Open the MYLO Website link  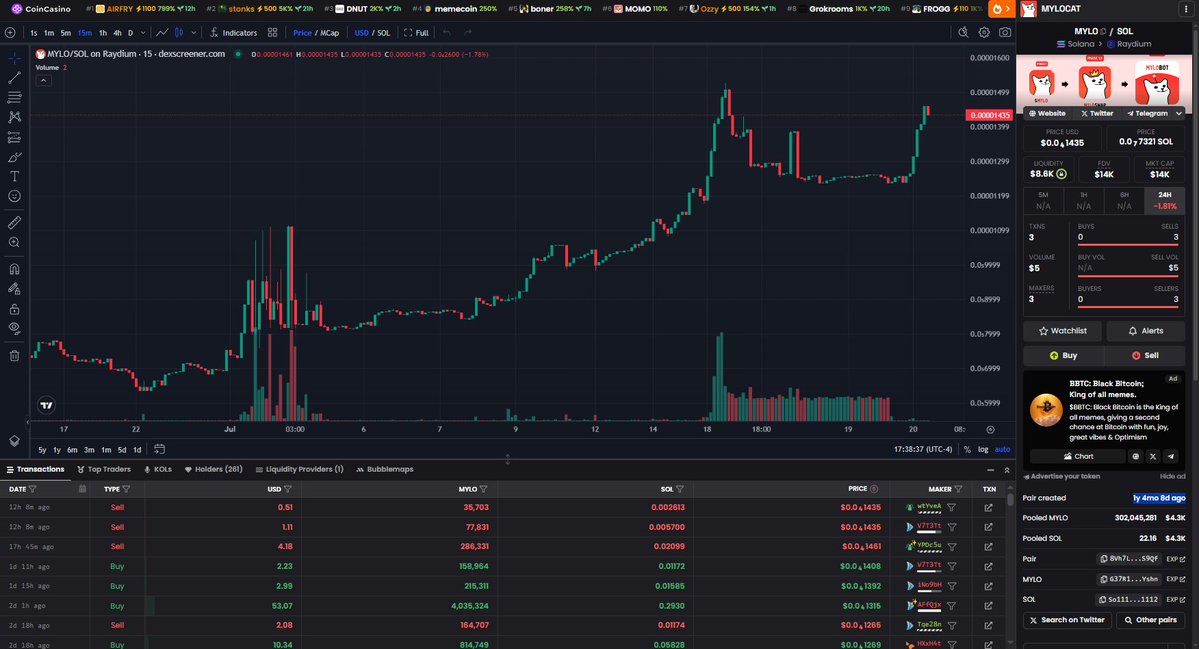[1047, 113]
